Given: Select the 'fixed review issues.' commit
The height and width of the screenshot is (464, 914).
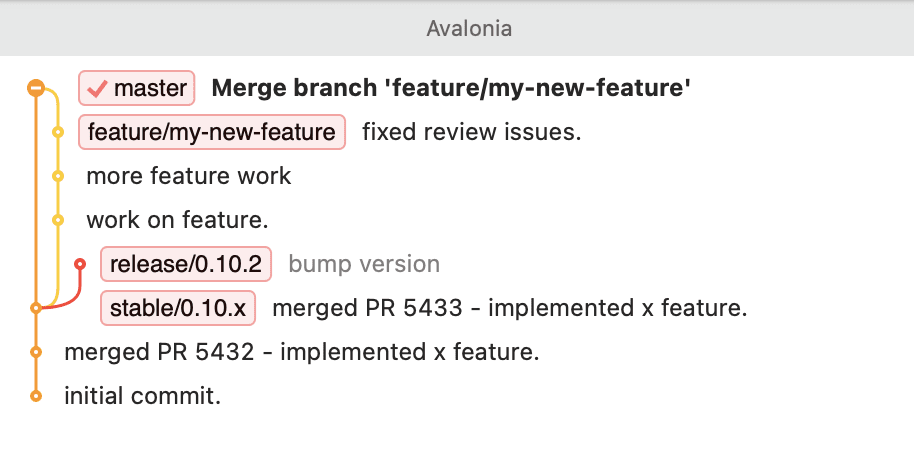Looking at the screenshot, I should point(471,132).
